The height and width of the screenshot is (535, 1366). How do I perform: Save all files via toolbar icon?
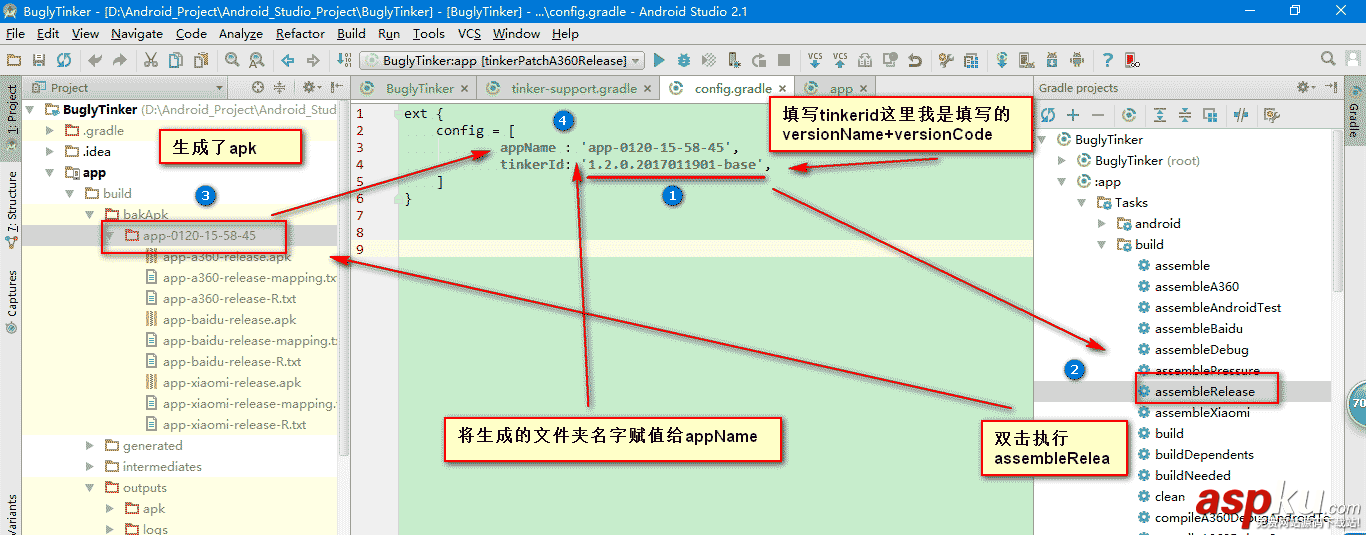(x=39, y=61)
